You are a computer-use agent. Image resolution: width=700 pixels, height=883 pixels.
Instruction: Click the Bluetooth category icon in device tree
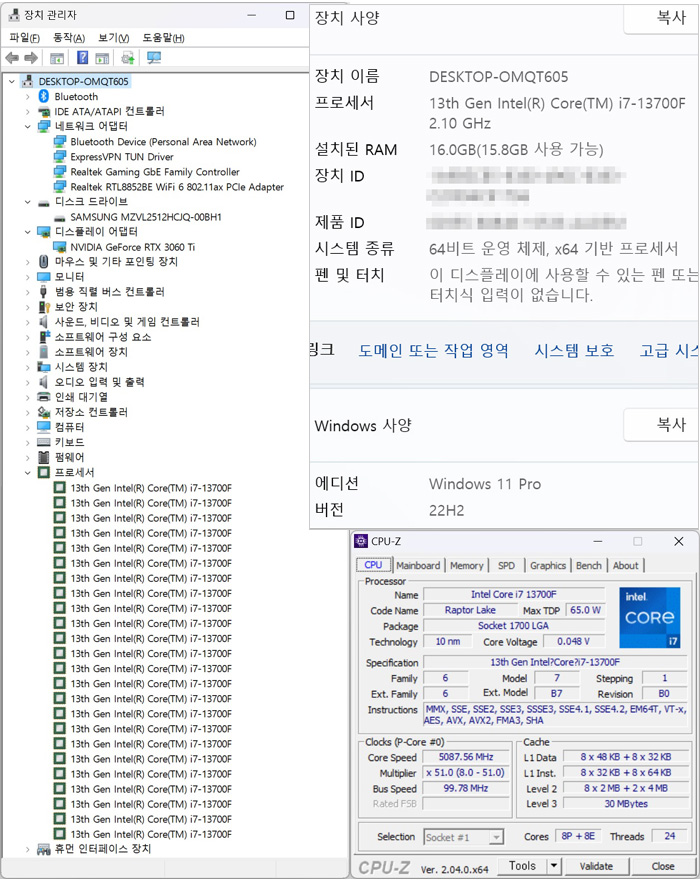43,96
